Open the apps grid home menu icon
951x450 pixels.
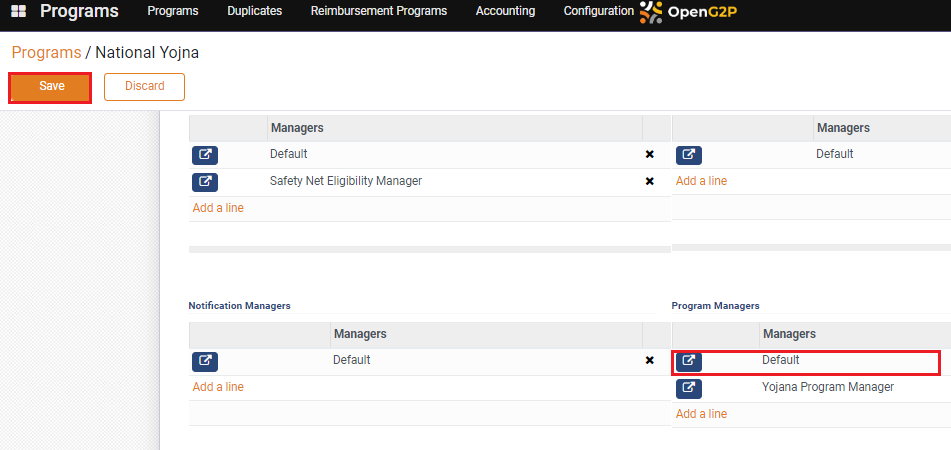[x=18, y=11]
